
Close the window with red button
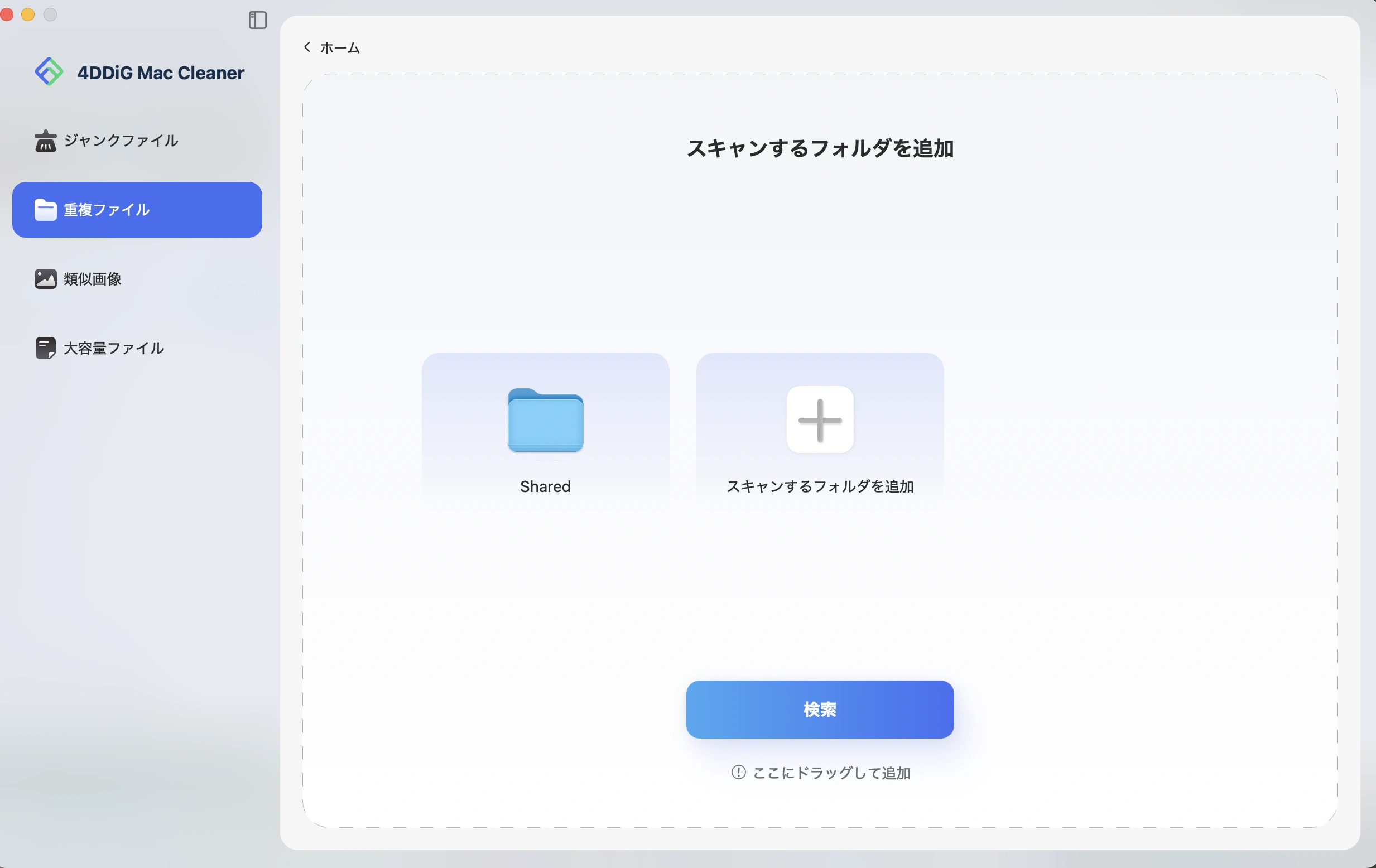[x=6, y=15]
